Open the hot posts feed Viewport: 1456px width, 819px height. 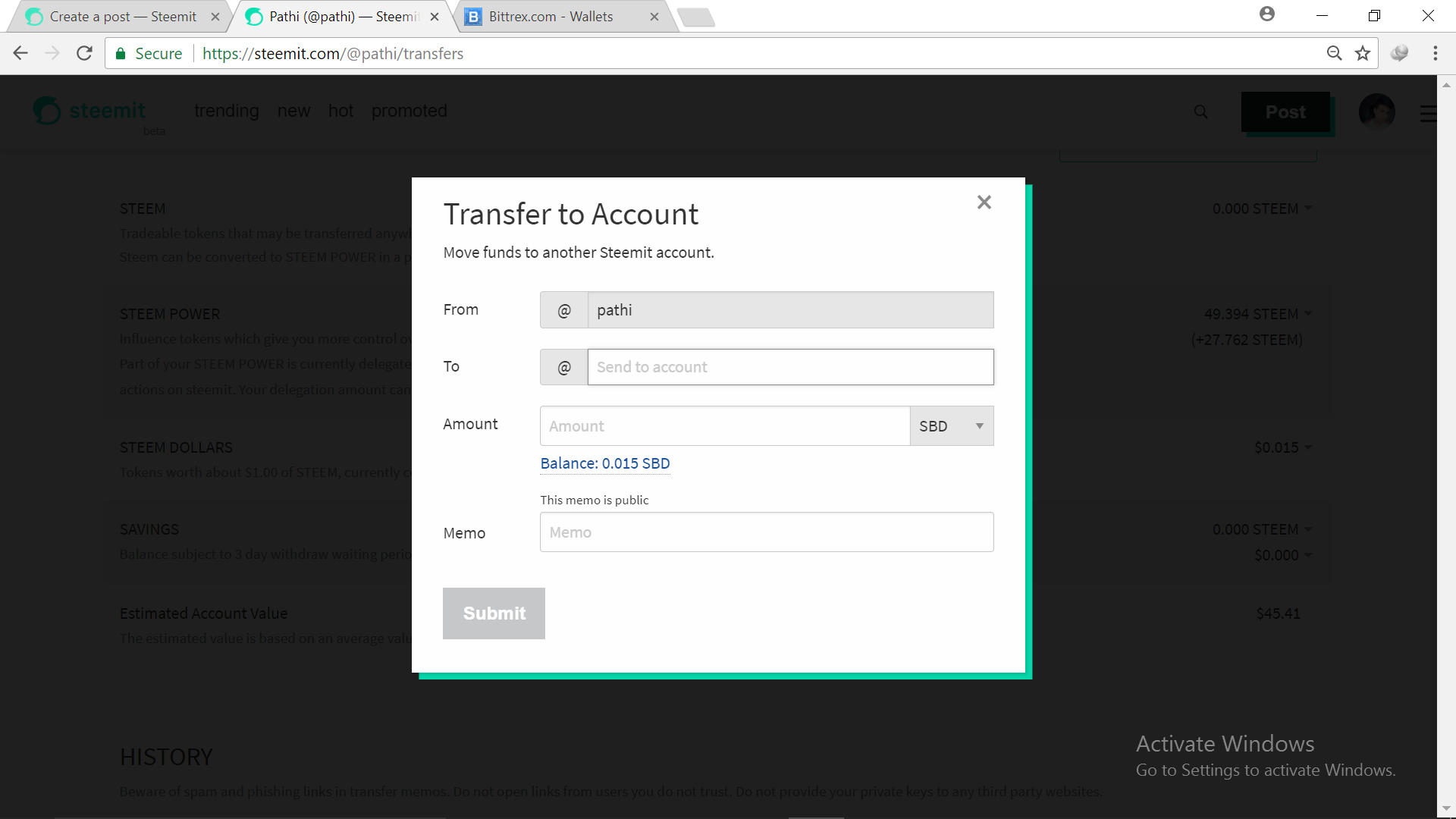[x=340, y=111]
